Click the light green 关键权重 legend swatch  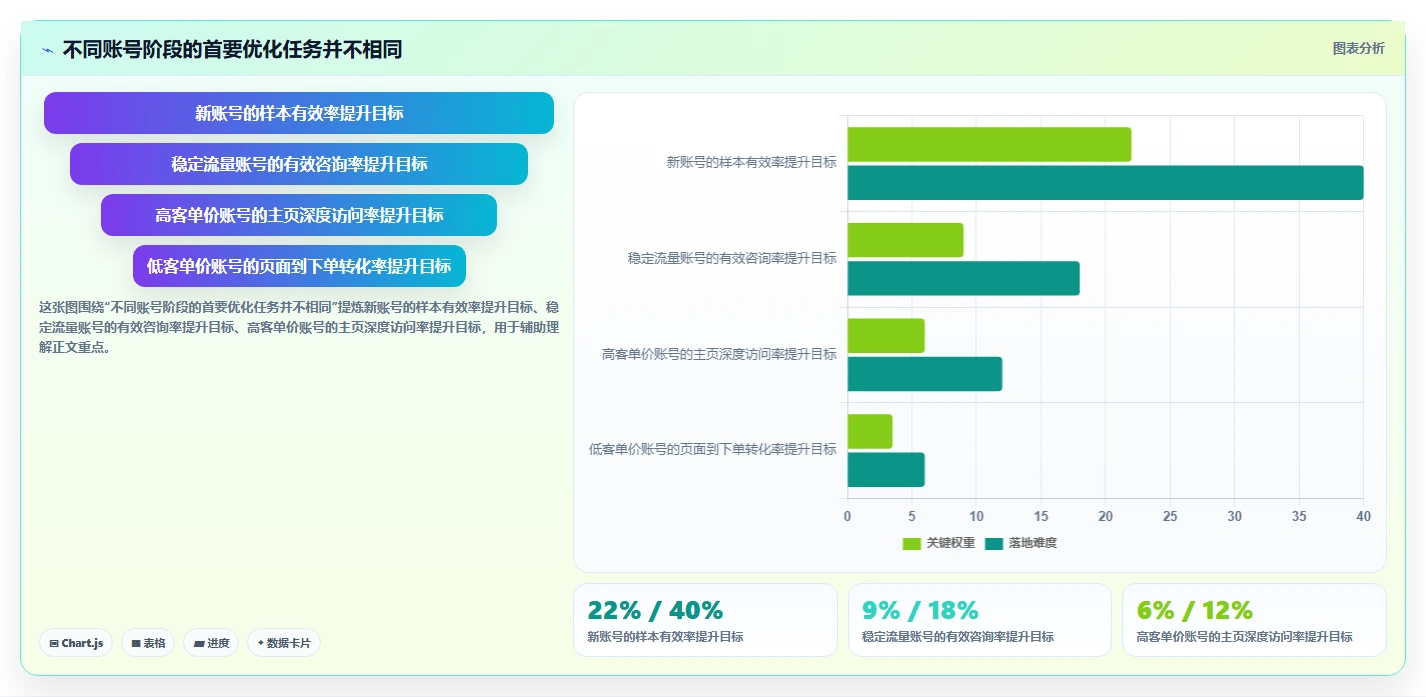[912, 543]
